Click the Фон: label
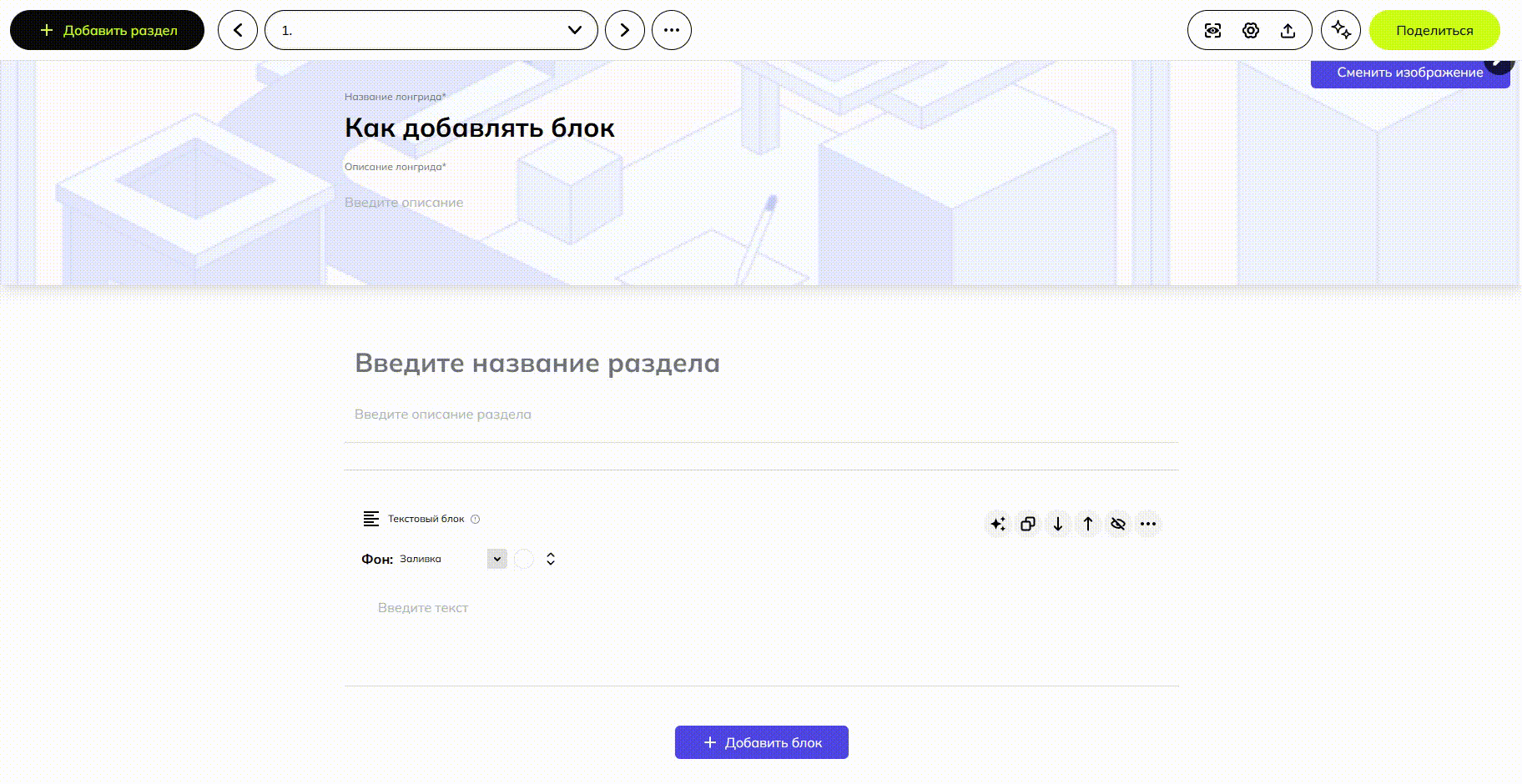 377,559
